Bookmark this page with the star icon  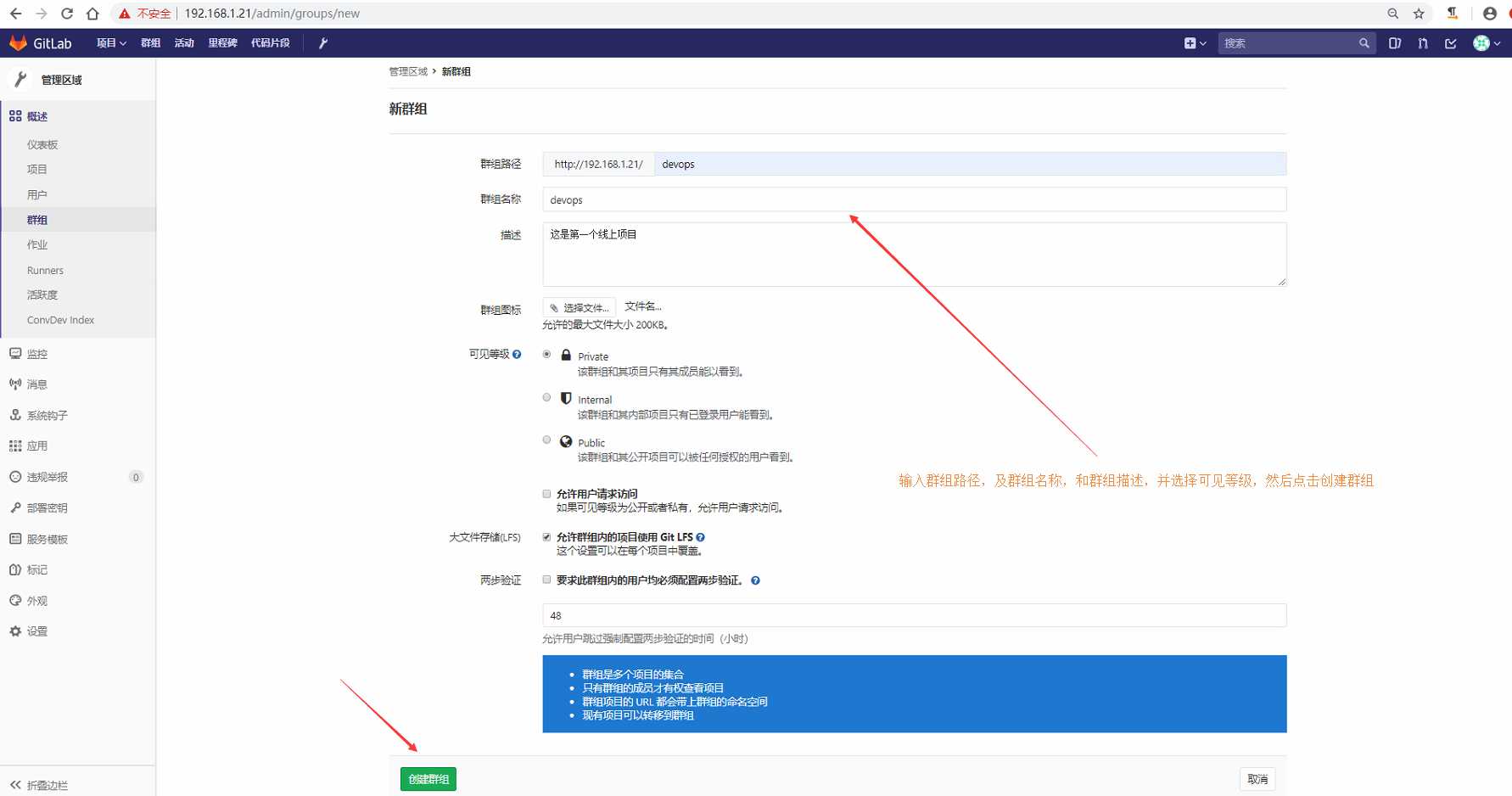point(1419,14)
